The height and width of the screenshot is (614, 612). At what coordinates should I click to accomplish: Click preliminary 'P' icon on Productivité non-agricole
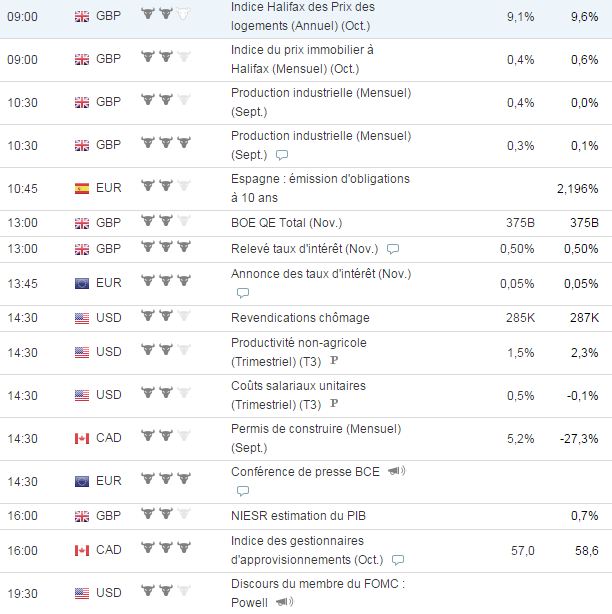pyautogui.click(x=334, y=361)
